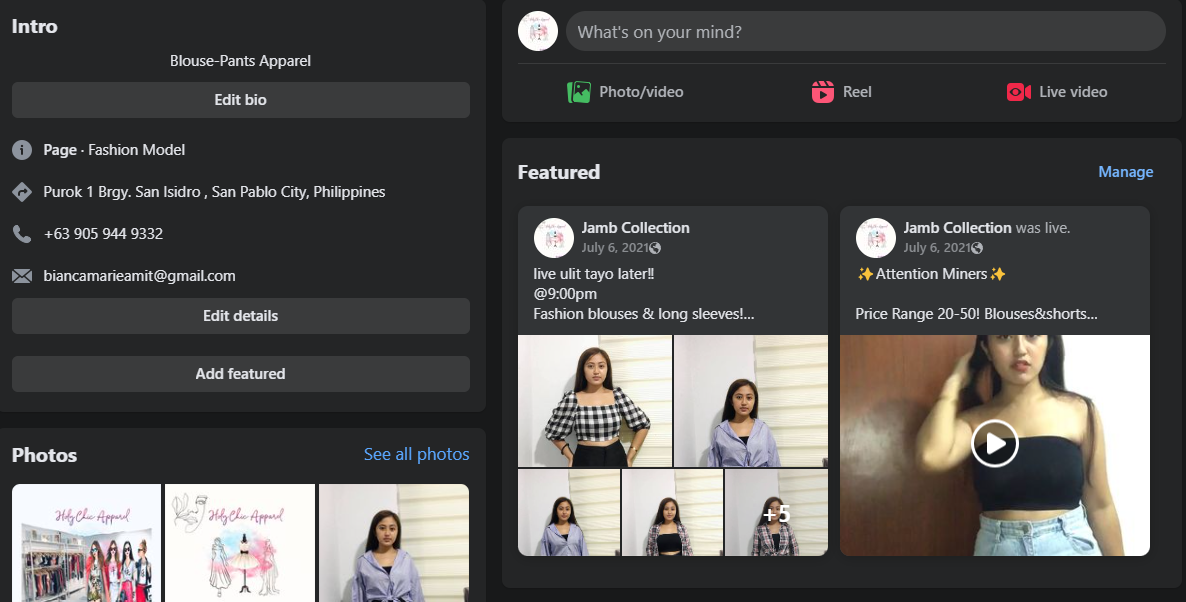Click the phone icon next to +63 905 944 9332
Screen dimensions: 1186x602
[x=22, y=234]
